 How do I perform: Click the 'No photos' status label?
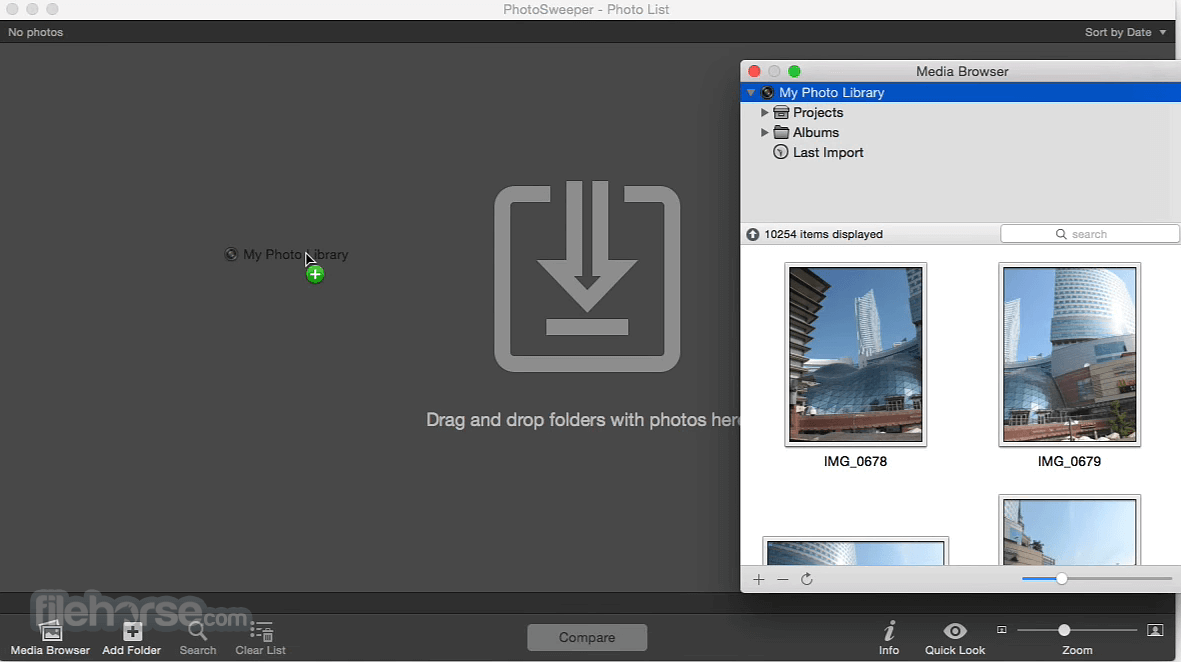(35, 32)
